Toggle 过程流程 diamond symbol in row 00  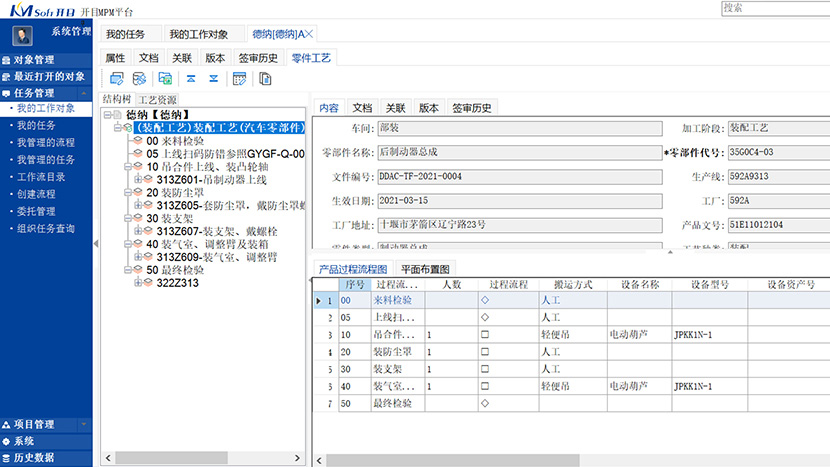coord(485,300)
